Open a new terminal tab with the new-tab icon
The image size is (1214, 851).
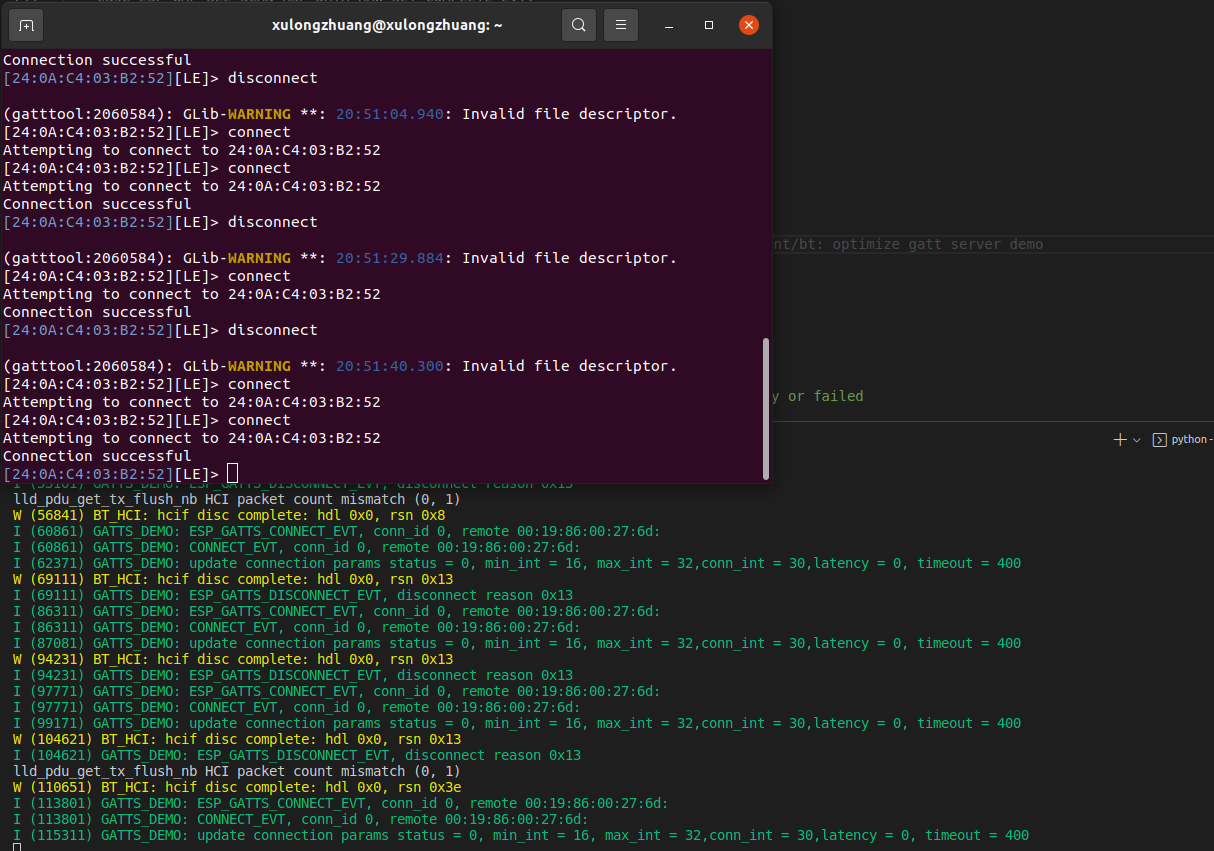point(25,25)
